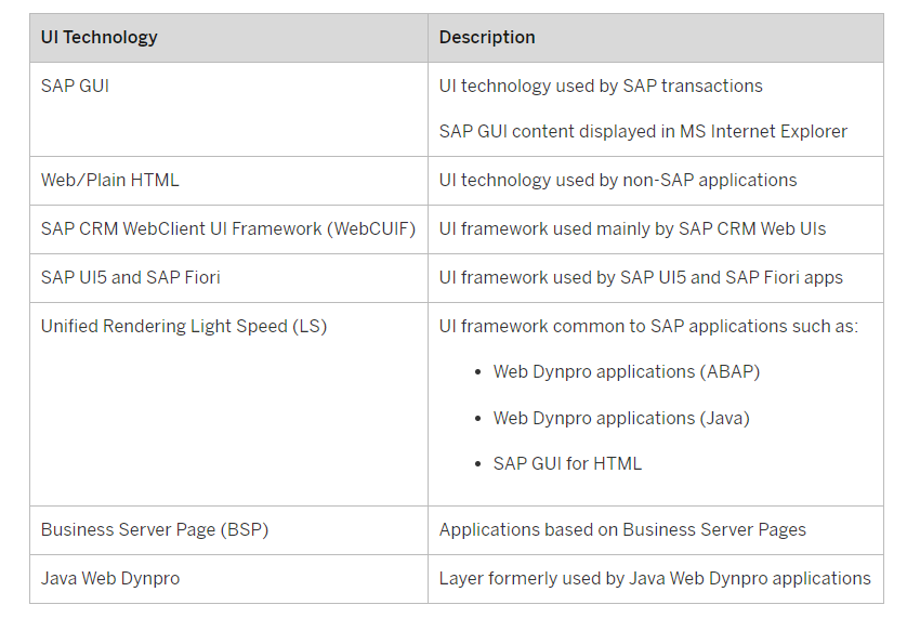Click the Description column header
908x618 pixels.
coord(656,38)
